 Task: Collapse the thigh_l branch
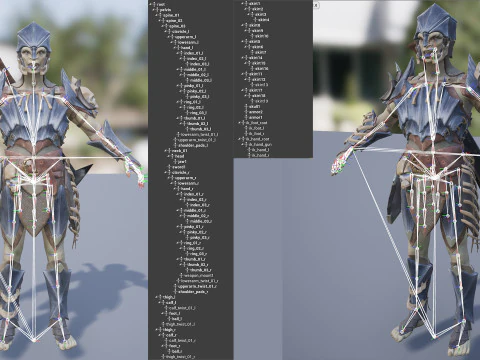(x=157, y=297)
